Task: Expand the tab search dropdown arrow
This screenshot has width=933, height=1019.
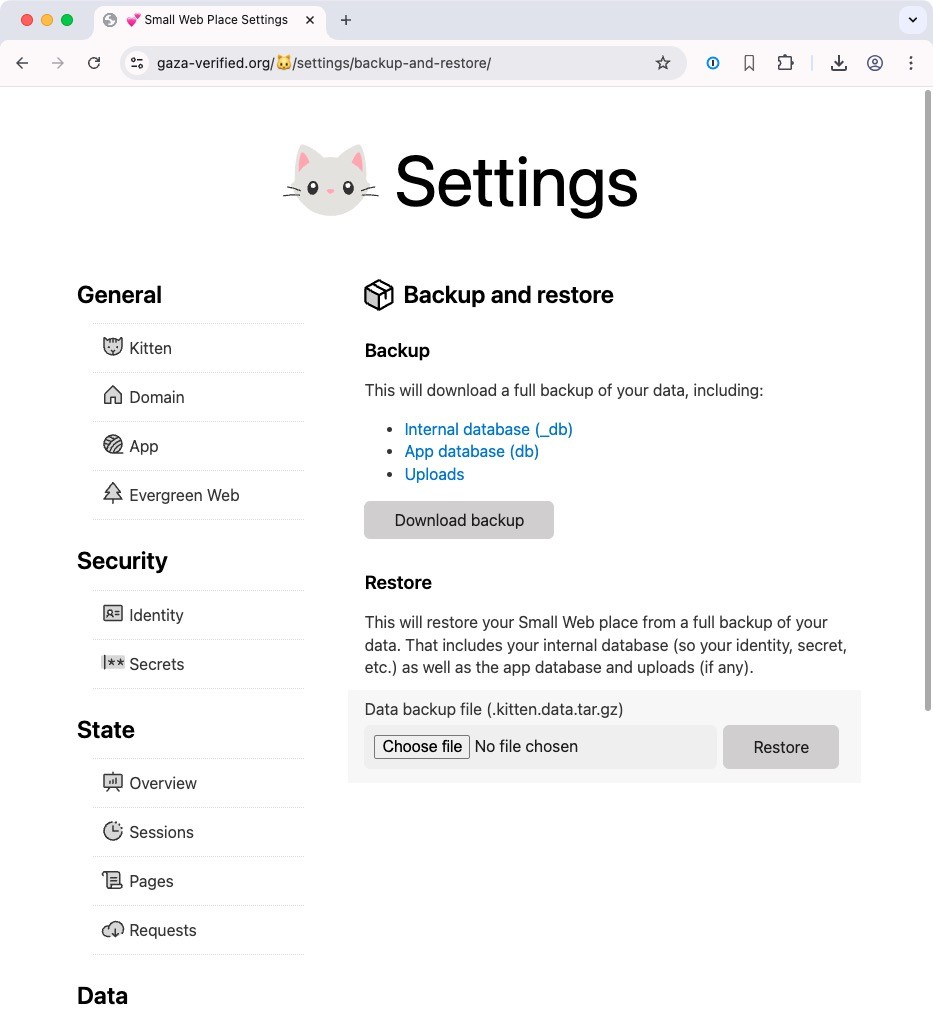Action: (911, 20)
